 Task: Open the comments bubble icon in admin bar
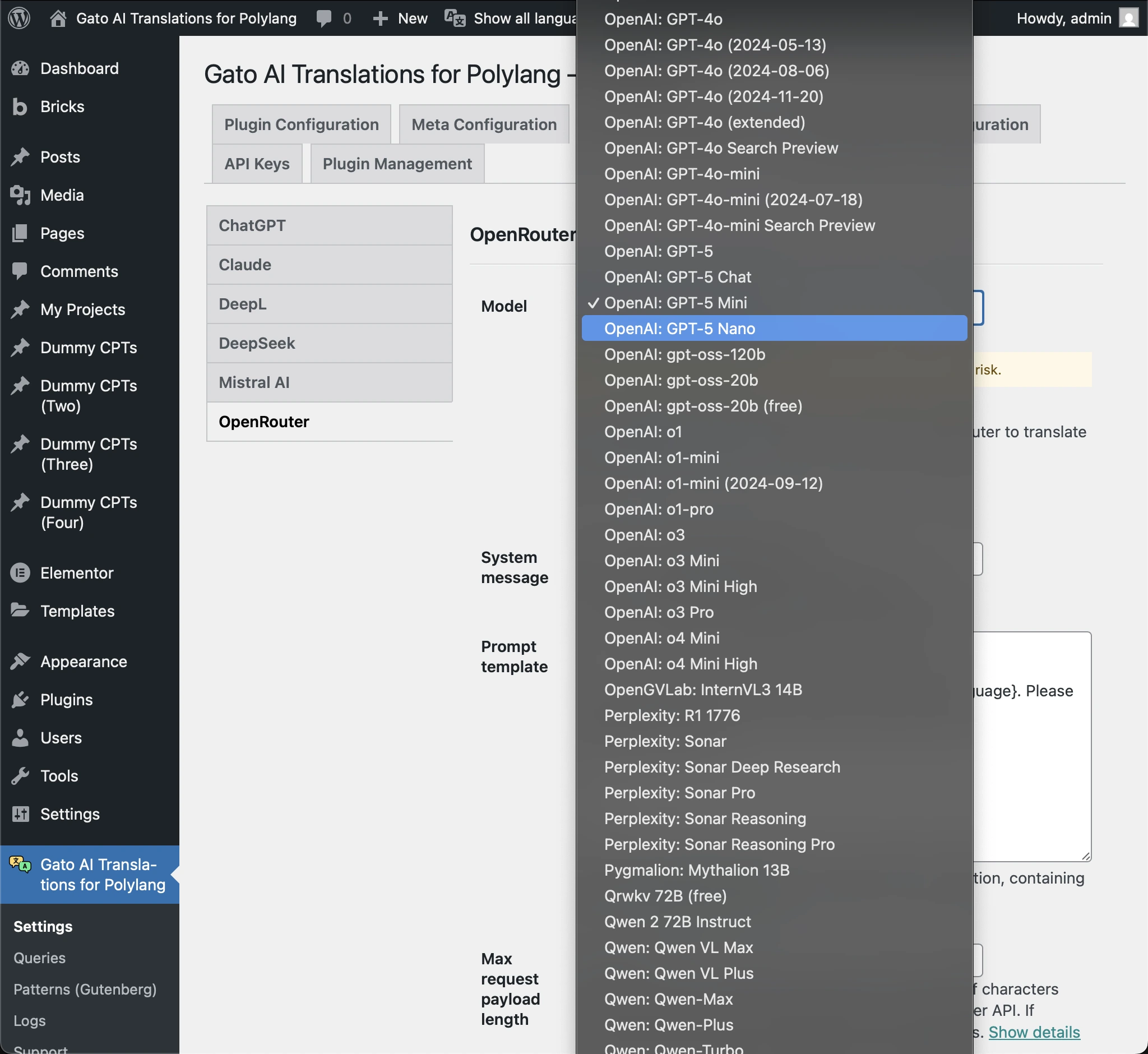pyautogui.click(x=325, y=18)
